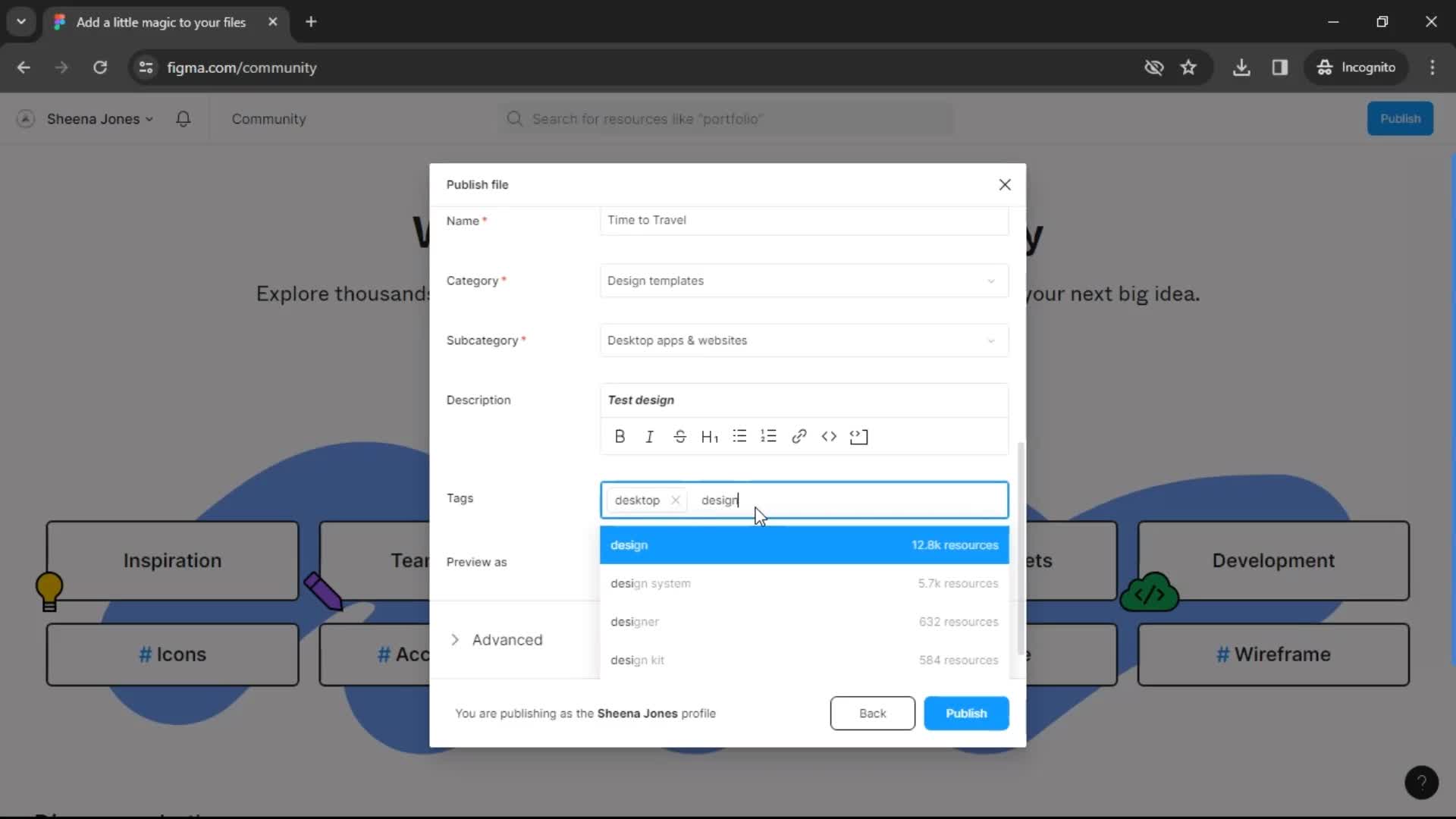Click the Community menu item
This screenshot has width=1456, height=819.
(269, 118)
